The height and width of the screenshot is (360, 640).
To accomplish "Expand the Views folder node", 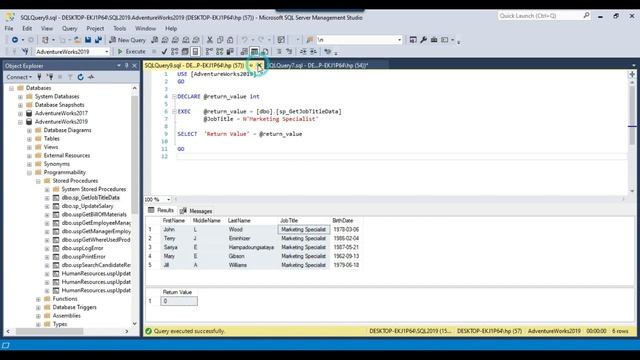I will tap(29, 147).
